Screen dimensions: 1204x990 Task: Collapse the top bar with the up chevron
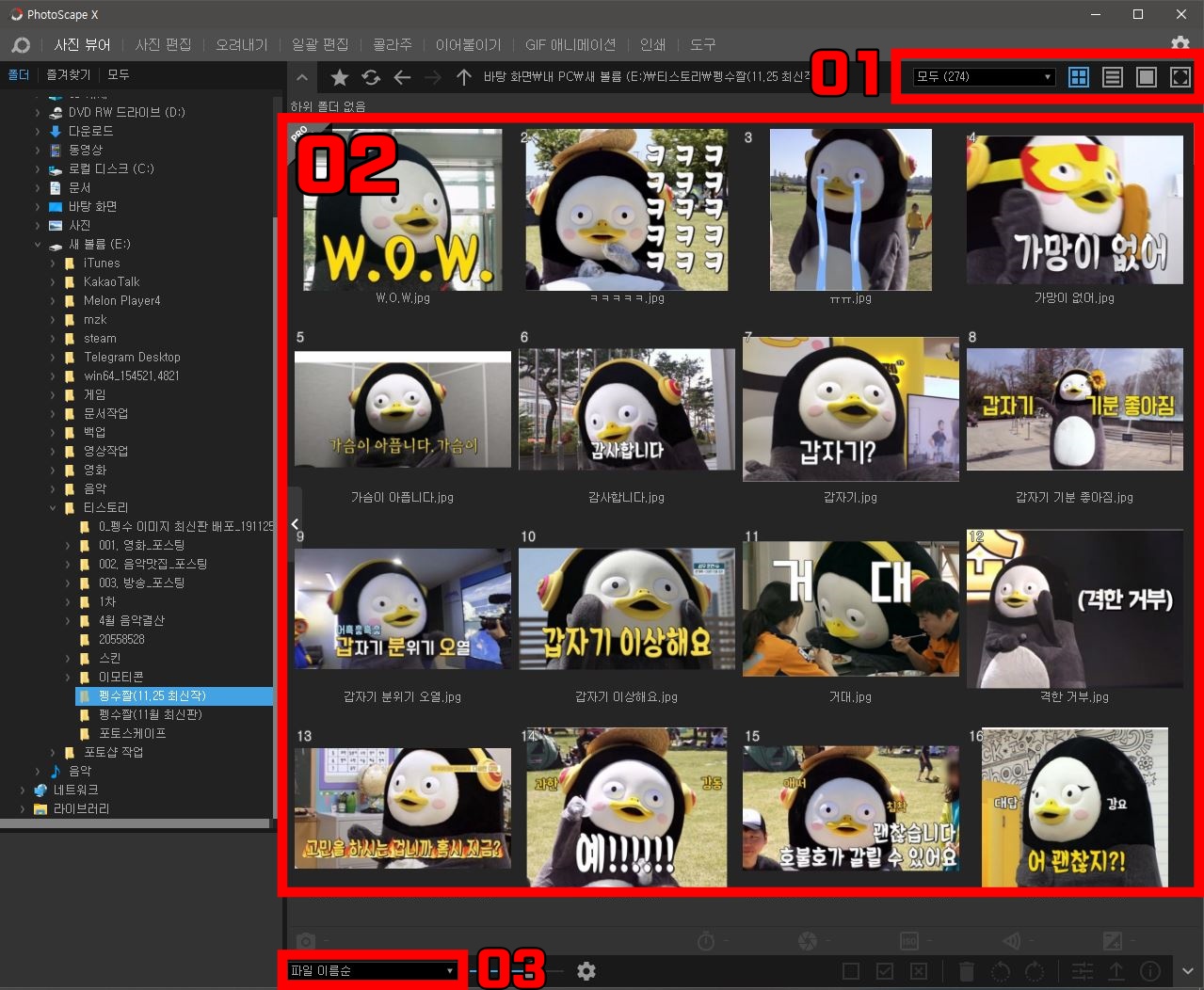click(301, 78)
